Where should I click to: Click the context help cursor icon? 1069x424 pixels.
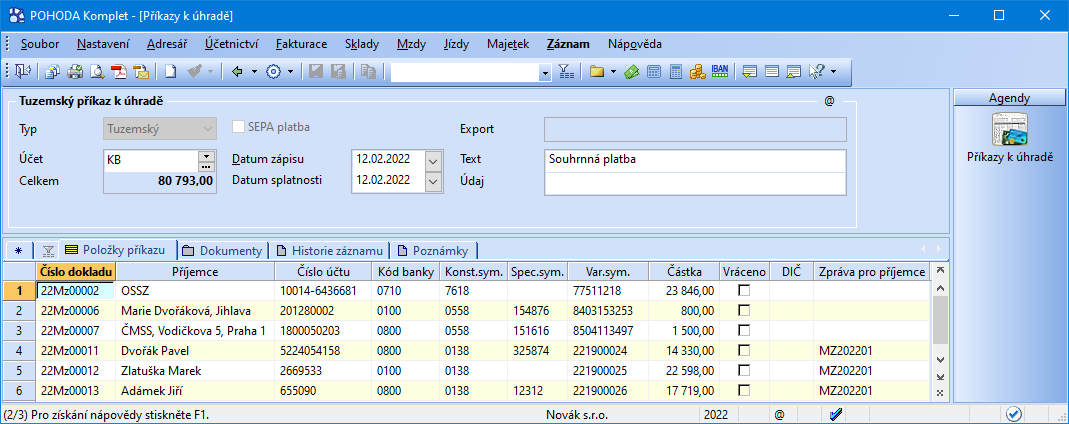816,72
